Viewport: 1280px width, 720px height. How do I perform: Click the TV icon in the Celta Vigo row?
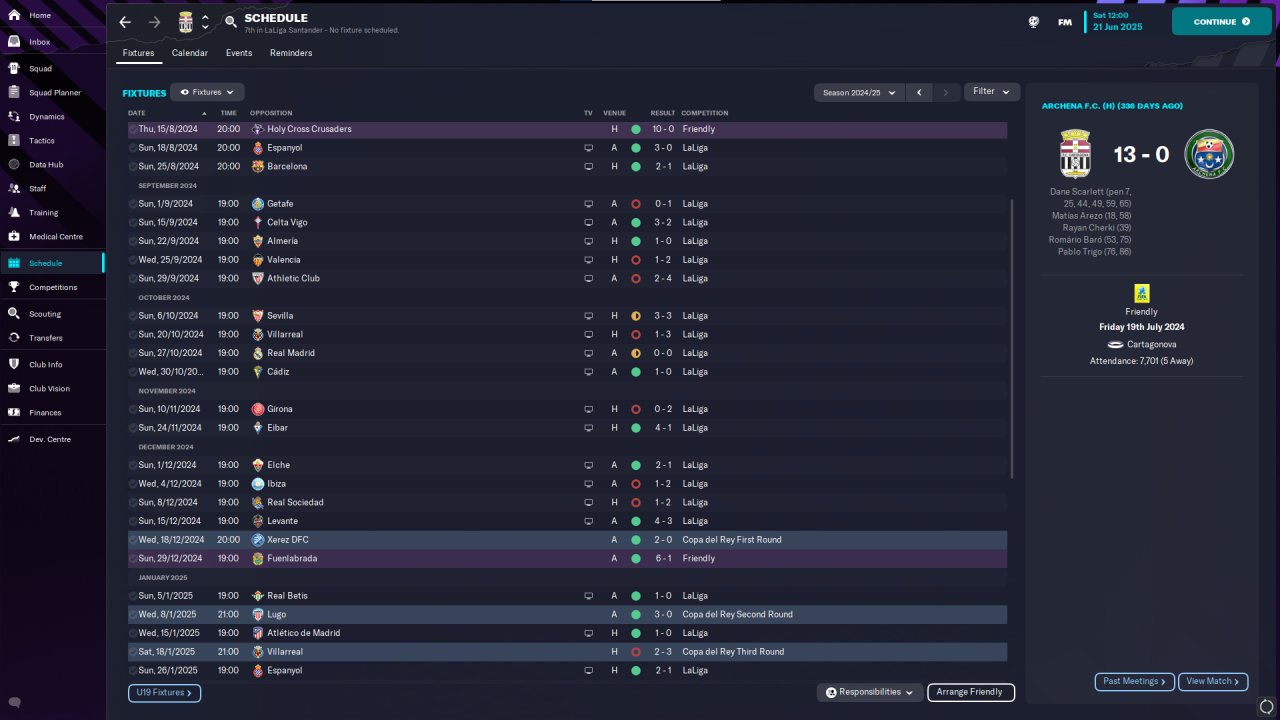point(589,223)
